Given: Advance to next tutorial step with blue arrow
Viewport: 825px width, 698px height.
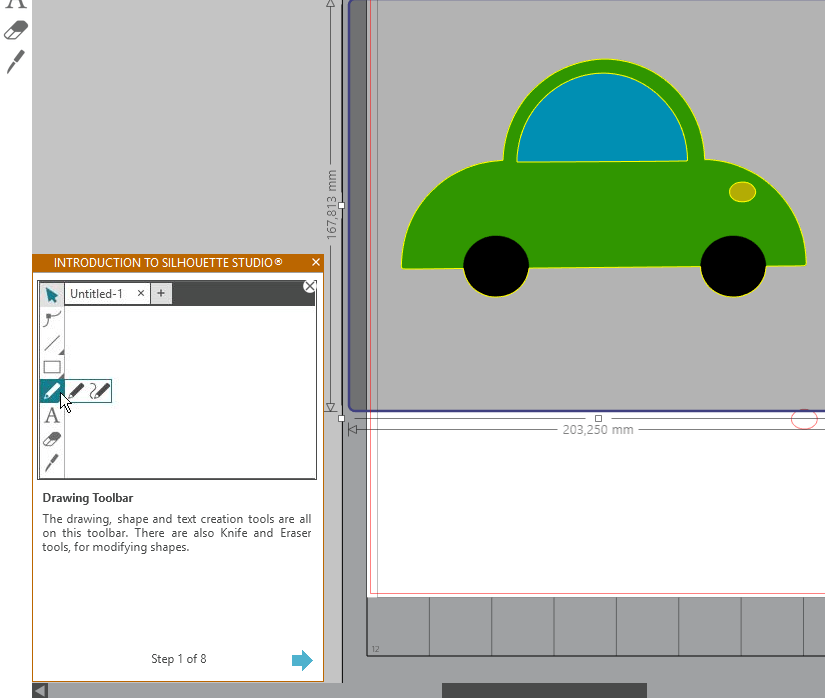Looking at the screenshot, I should [x=302, y=659].
